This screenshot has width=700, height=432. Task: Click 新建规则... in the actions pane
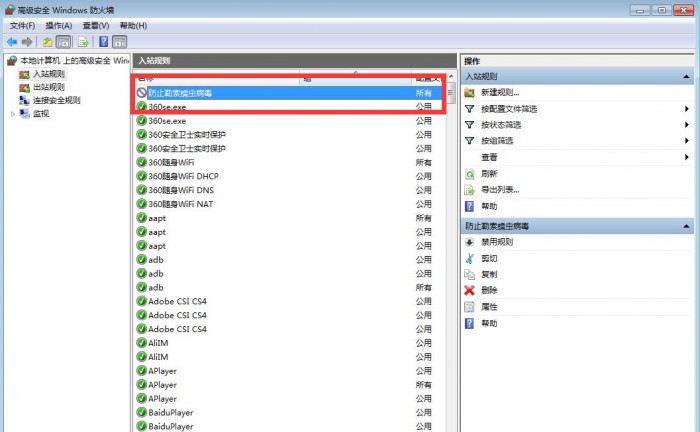500,92
